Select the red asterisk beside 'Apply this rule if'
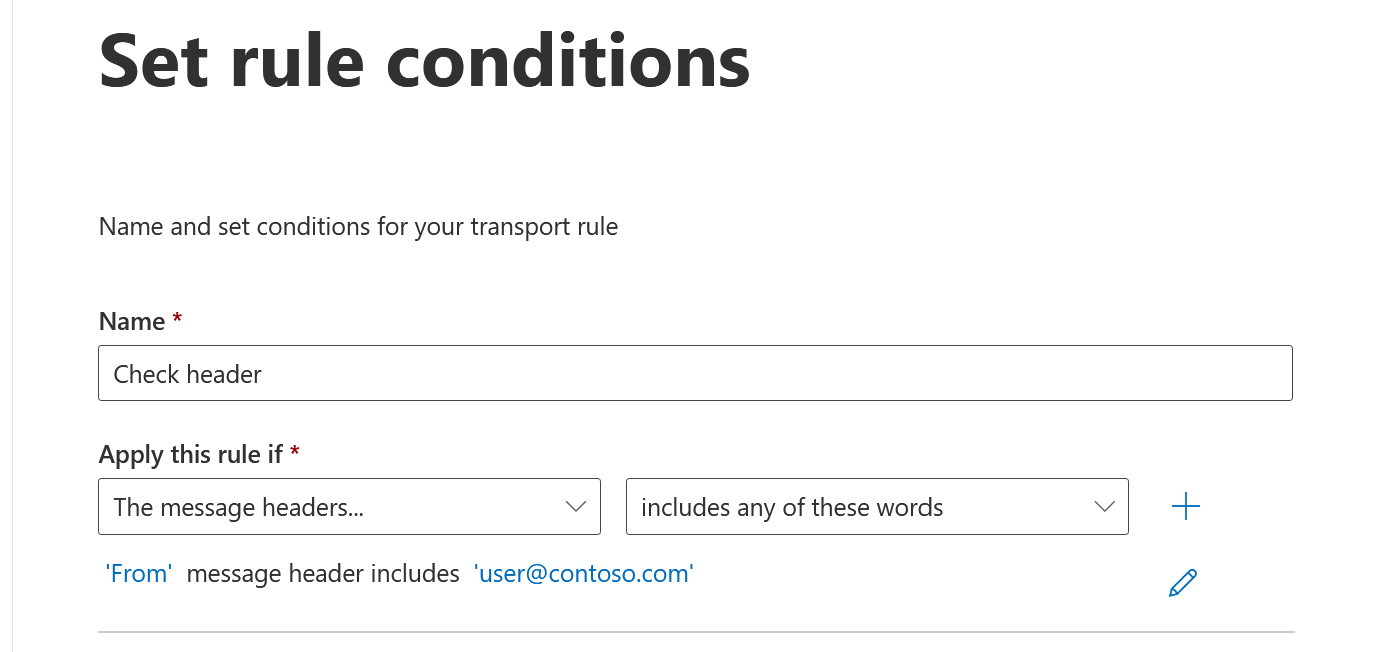1387x652 pixels. tap(295, 452)
